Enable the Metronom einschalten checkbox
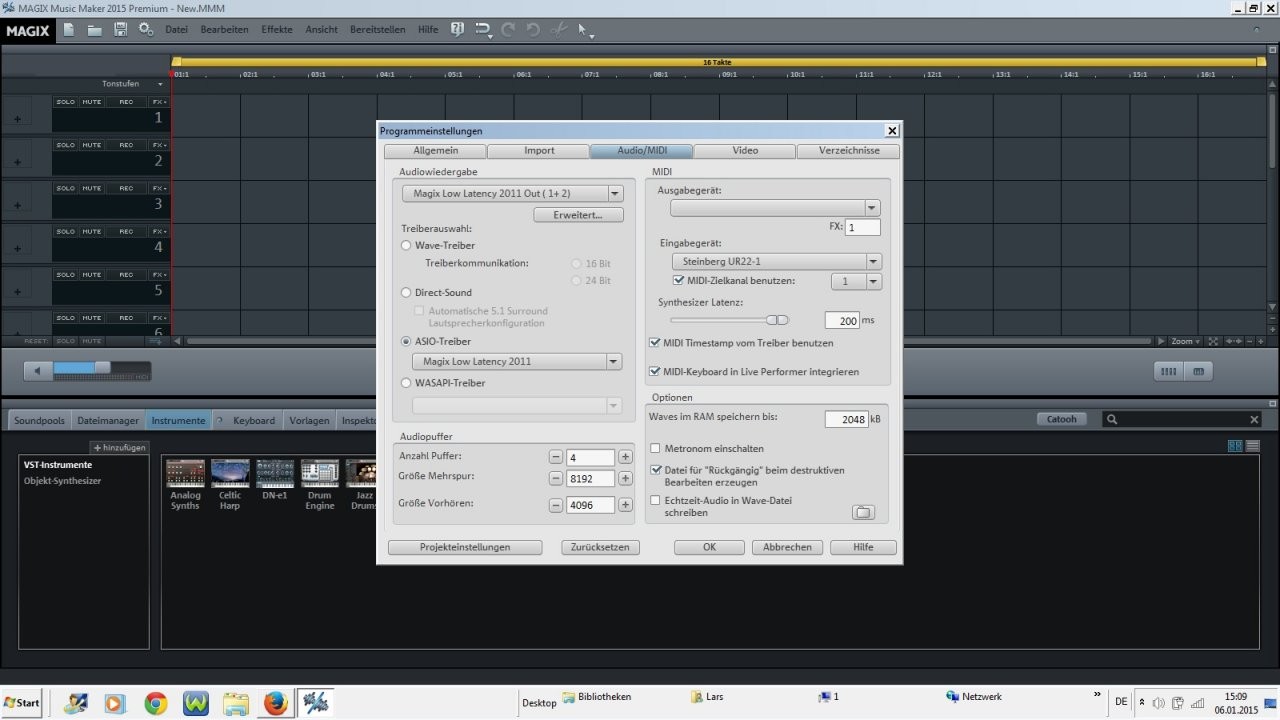The height and width of the screenshot is (720, 1280). pos(656,449)
